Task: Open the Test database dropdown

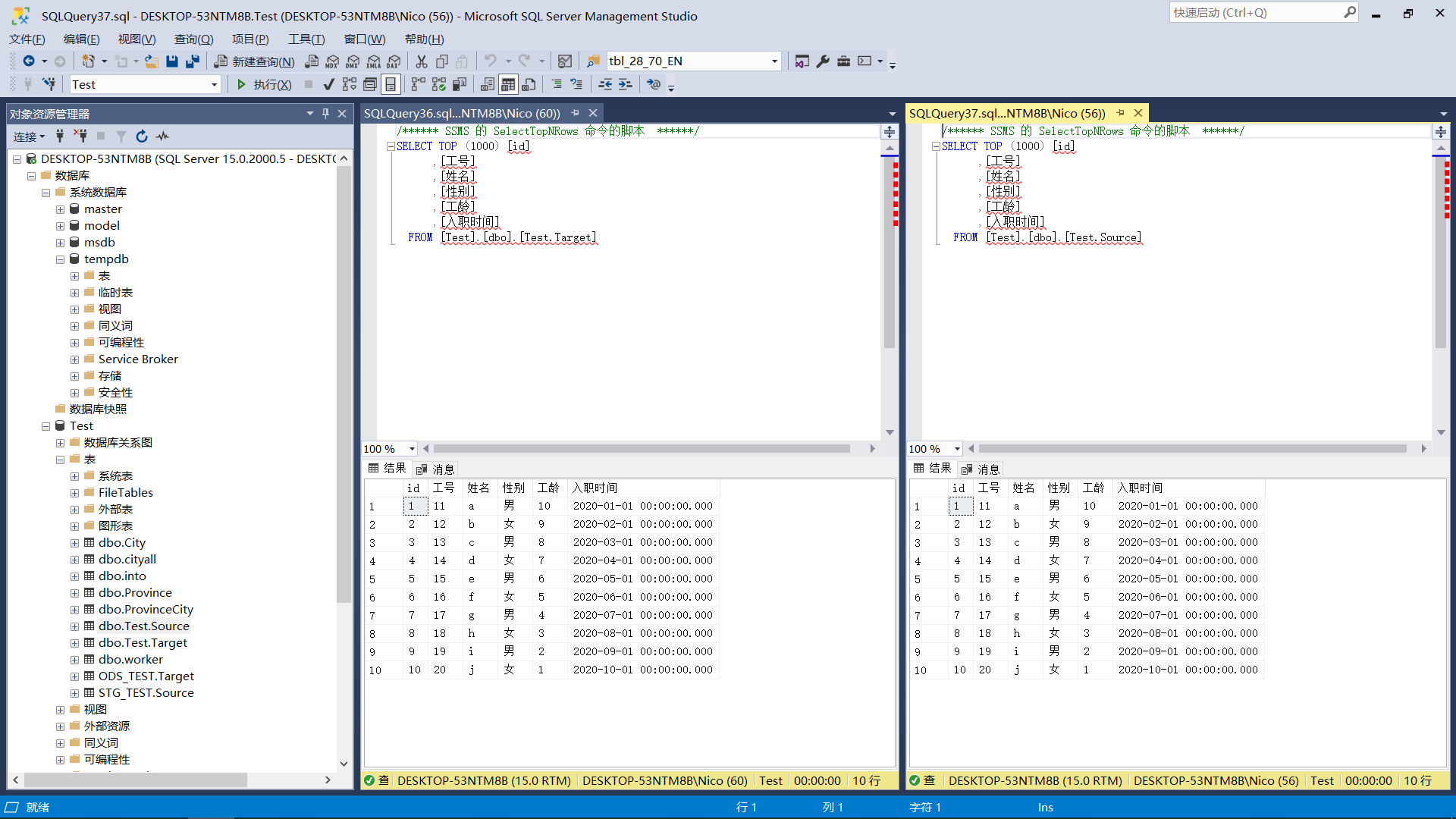Action: pos(214,85)
